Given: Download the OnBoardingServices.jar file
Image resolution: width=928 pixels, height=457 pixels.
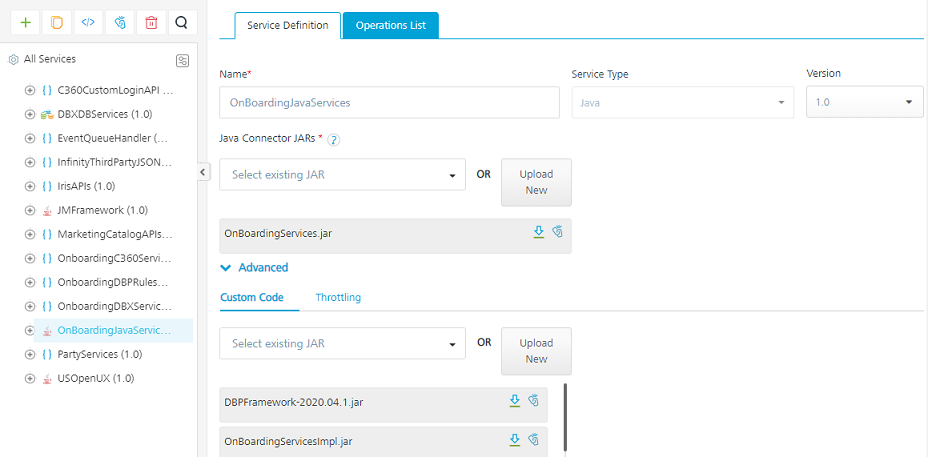Looking at the screenshot, I should coord(539,232).
